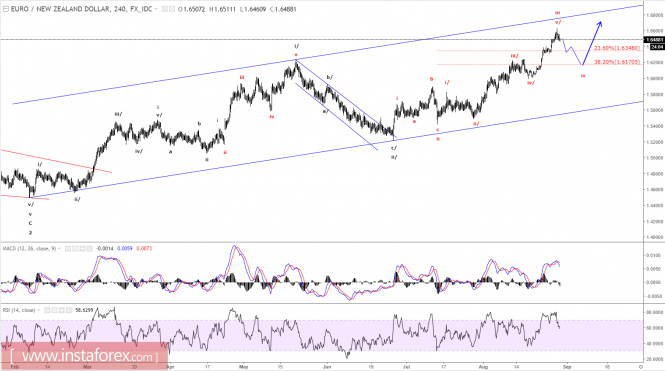Open RSI settings via second legend icon
The height and width of the screenshot is (371, 665).
pos(54,310)
